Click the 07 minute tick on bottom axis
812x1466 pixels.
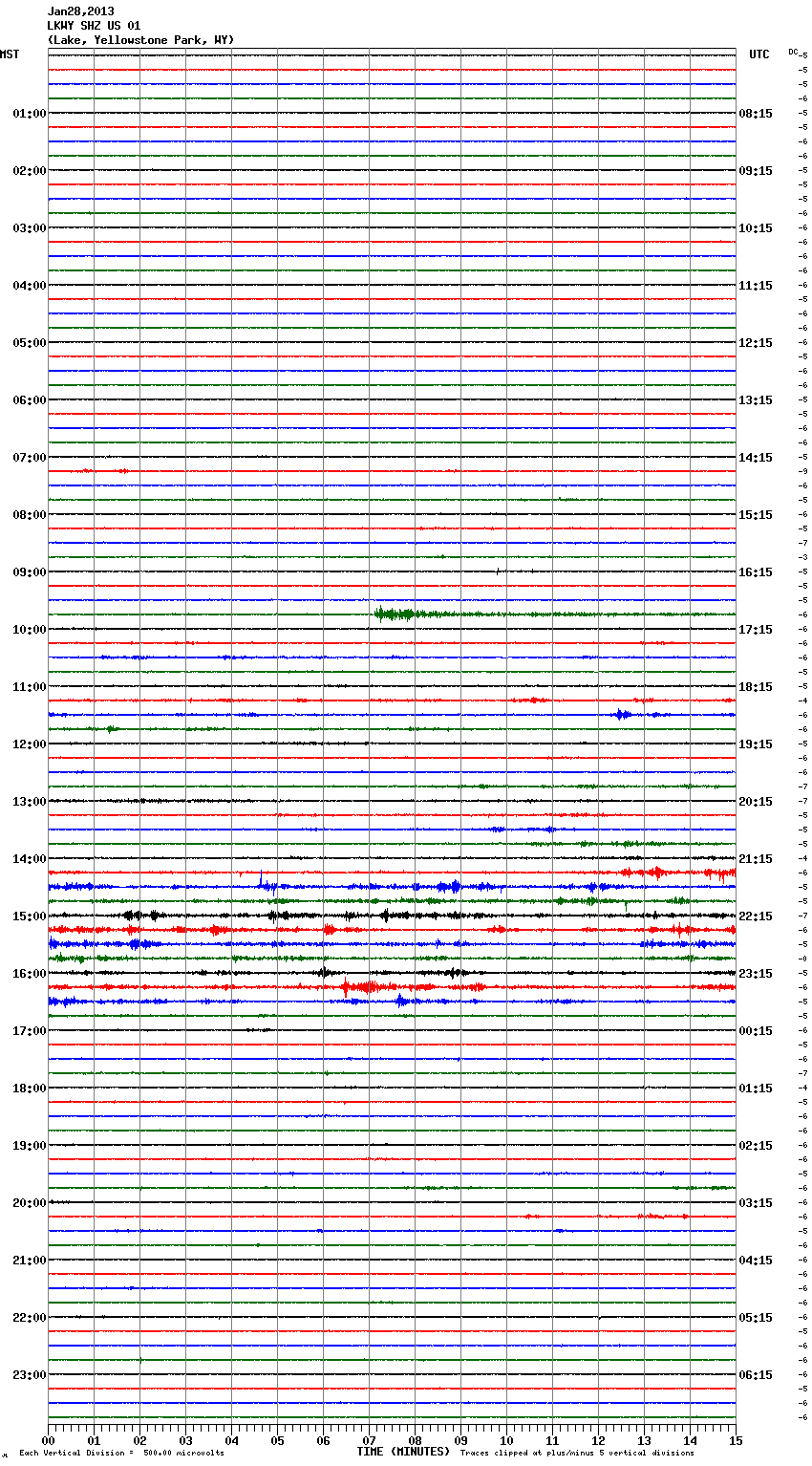pos(369,1441)
